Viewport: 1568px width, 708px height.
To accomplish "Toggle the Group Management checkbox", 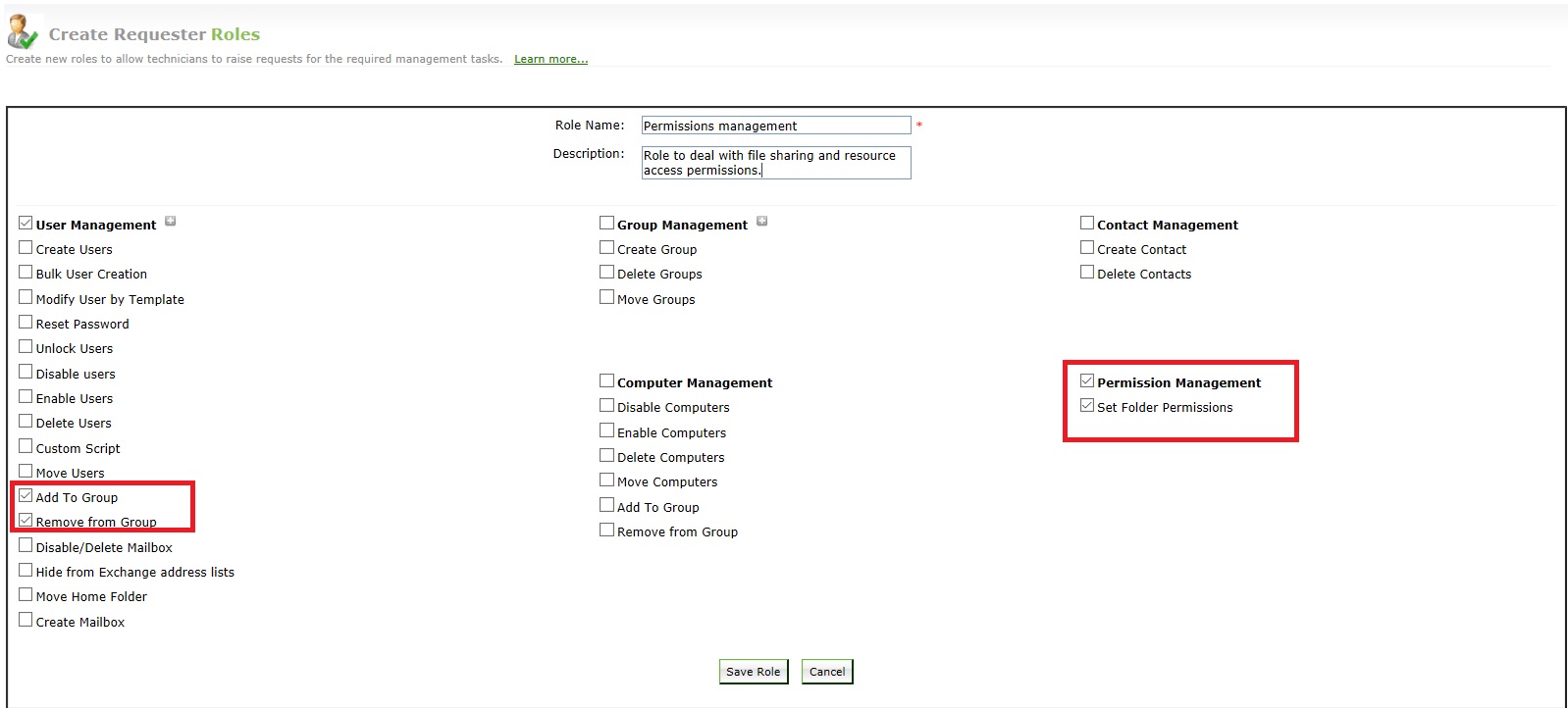I will click(606, 224).
